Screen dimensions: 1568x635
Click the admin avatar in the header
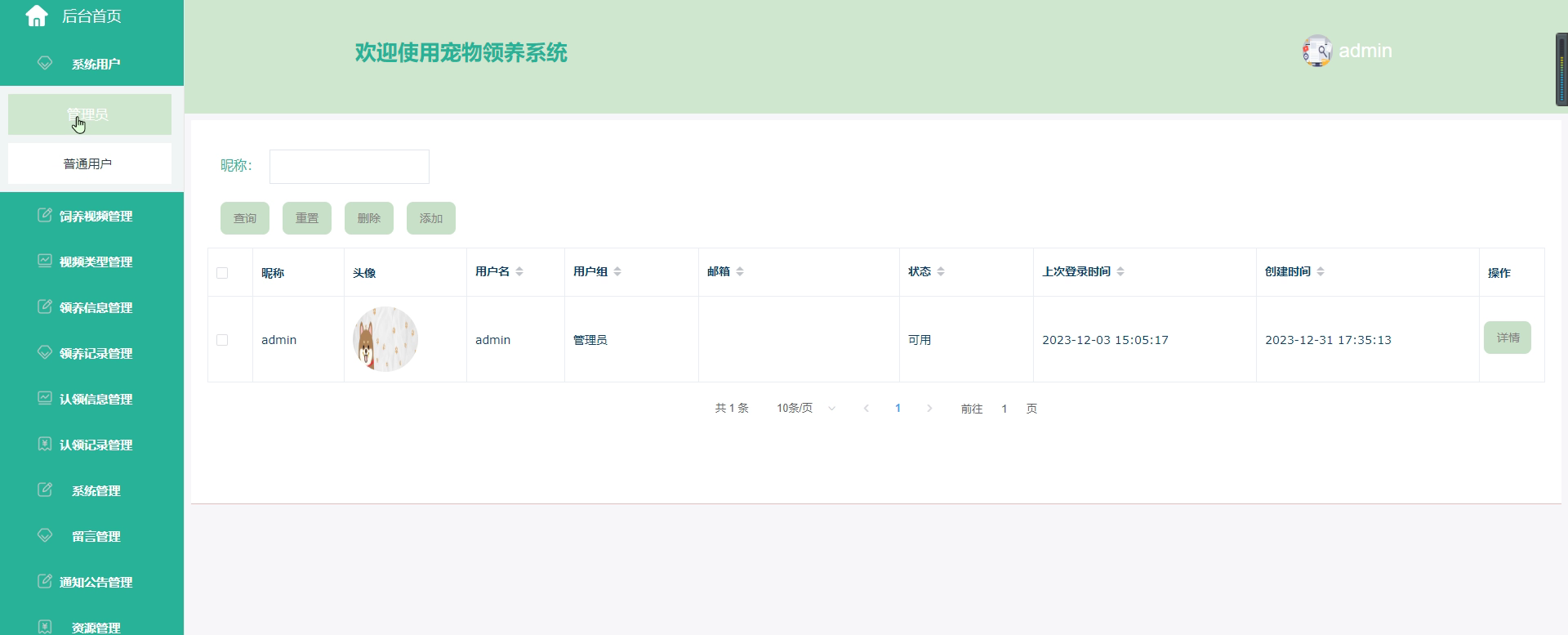pos(1316,51)
